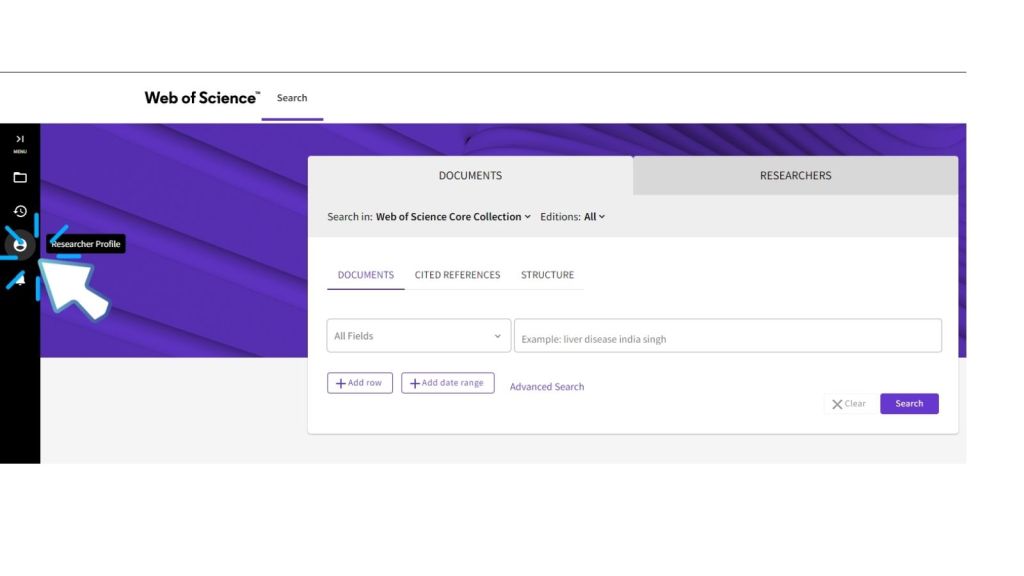Image resolution: width=1024 pixels, height=576 pixels.
Task: Expand Web of Science Core Collection dropdown
Action: [x=453, y=217]
